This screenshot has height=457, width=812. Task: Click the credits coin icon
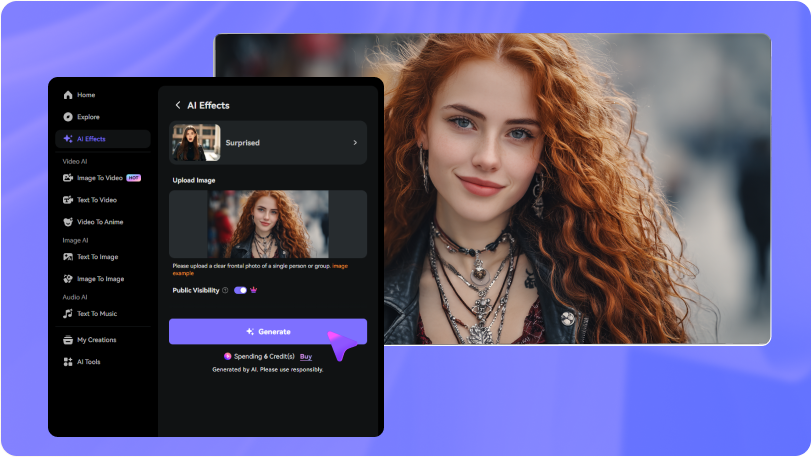coord(227,356)
